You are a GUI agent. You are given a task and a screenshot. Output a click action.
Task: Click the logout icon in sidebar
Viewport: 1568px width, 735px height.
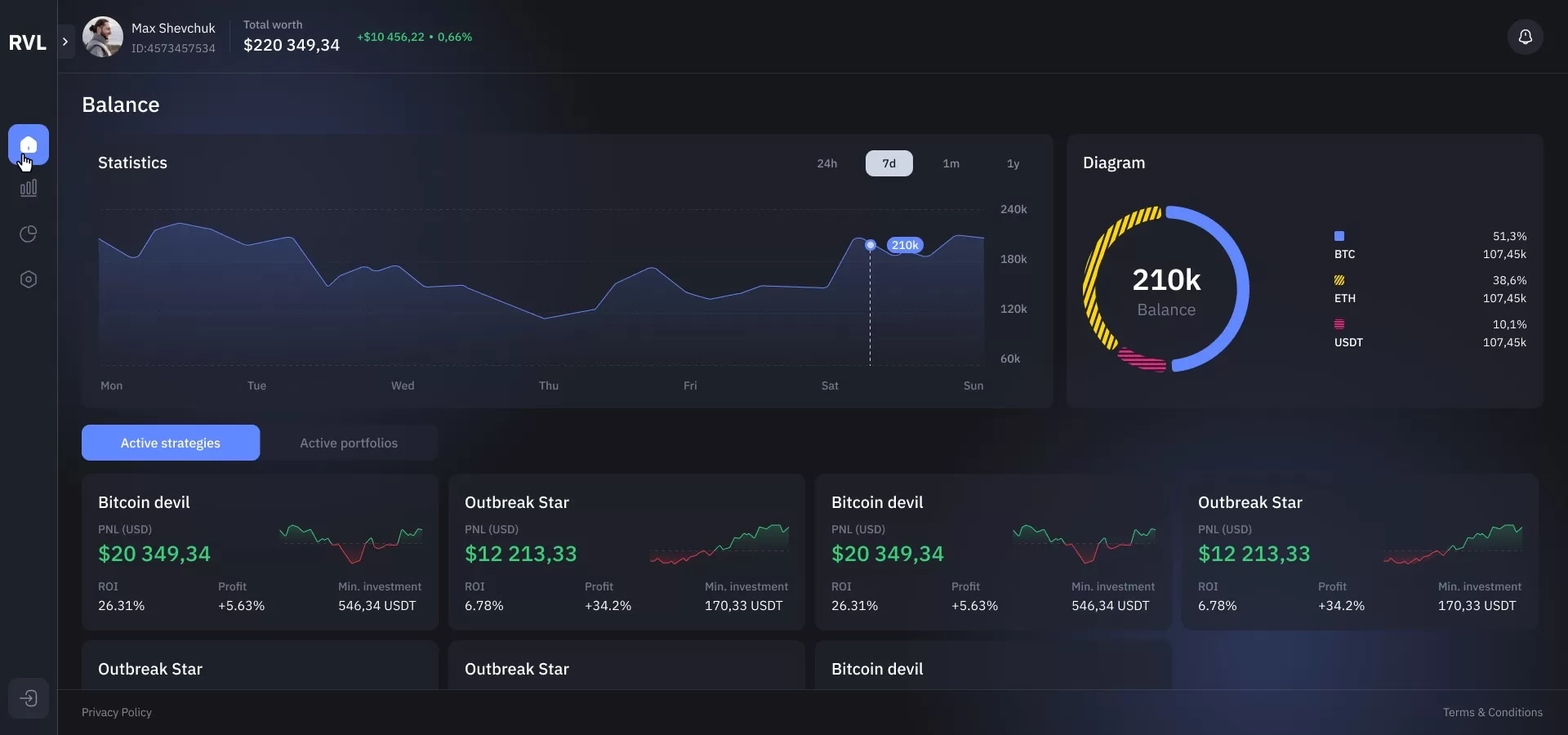(29, 698)
